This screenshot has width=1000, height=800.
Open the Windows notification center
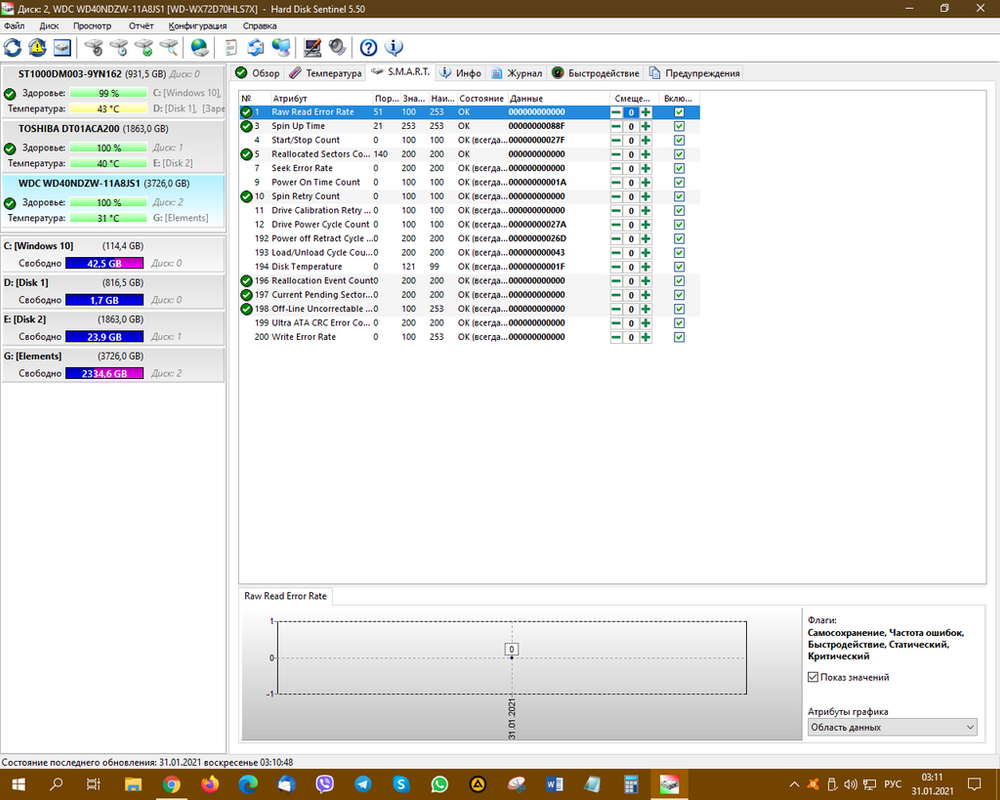[974, 784]
